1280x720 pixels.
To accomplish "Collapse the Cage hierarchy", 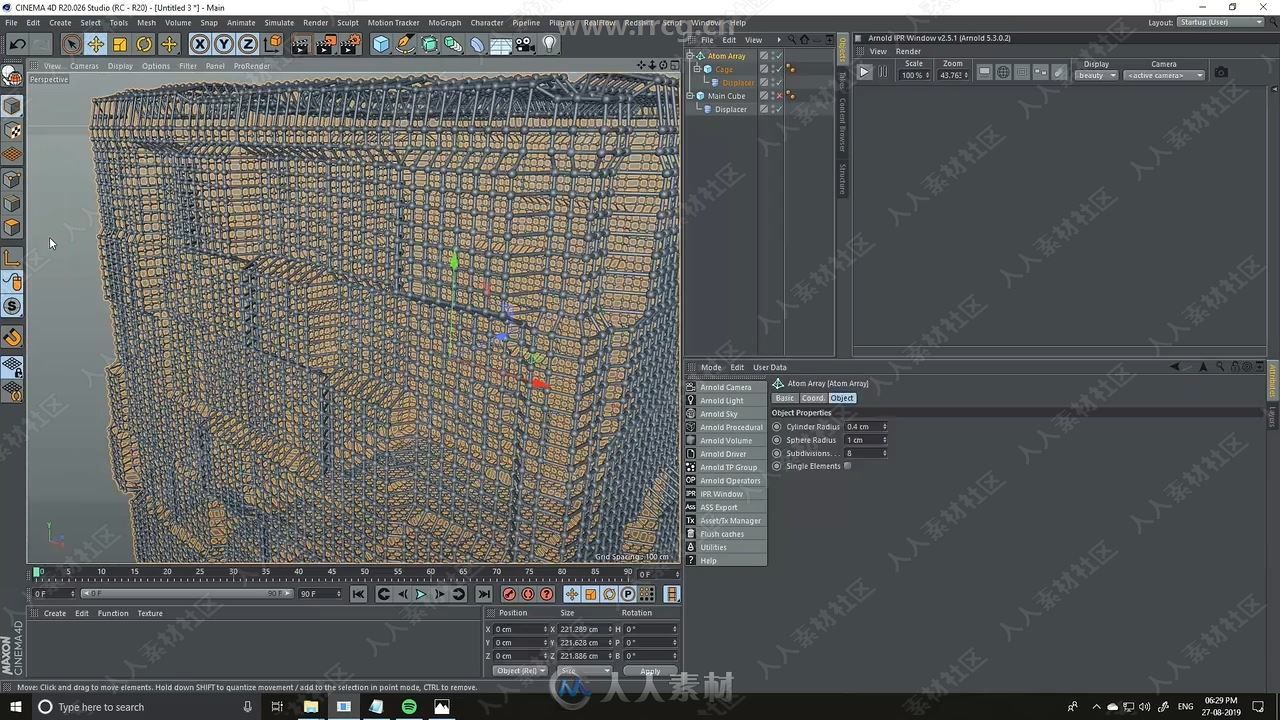I will [x=698, y=69].
